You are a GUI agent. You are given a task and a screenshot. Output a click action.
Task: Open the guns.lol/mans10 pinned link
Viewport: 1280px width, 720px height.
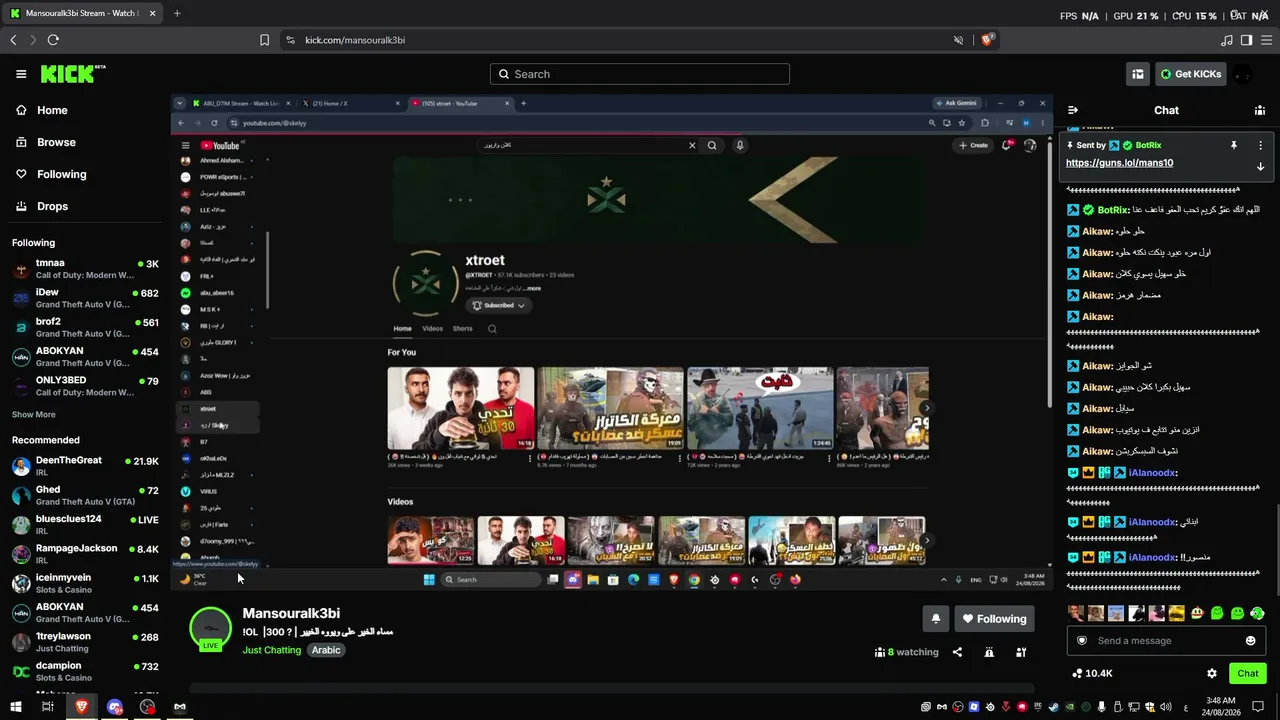pyautogui.click(x=1119, y=163)
